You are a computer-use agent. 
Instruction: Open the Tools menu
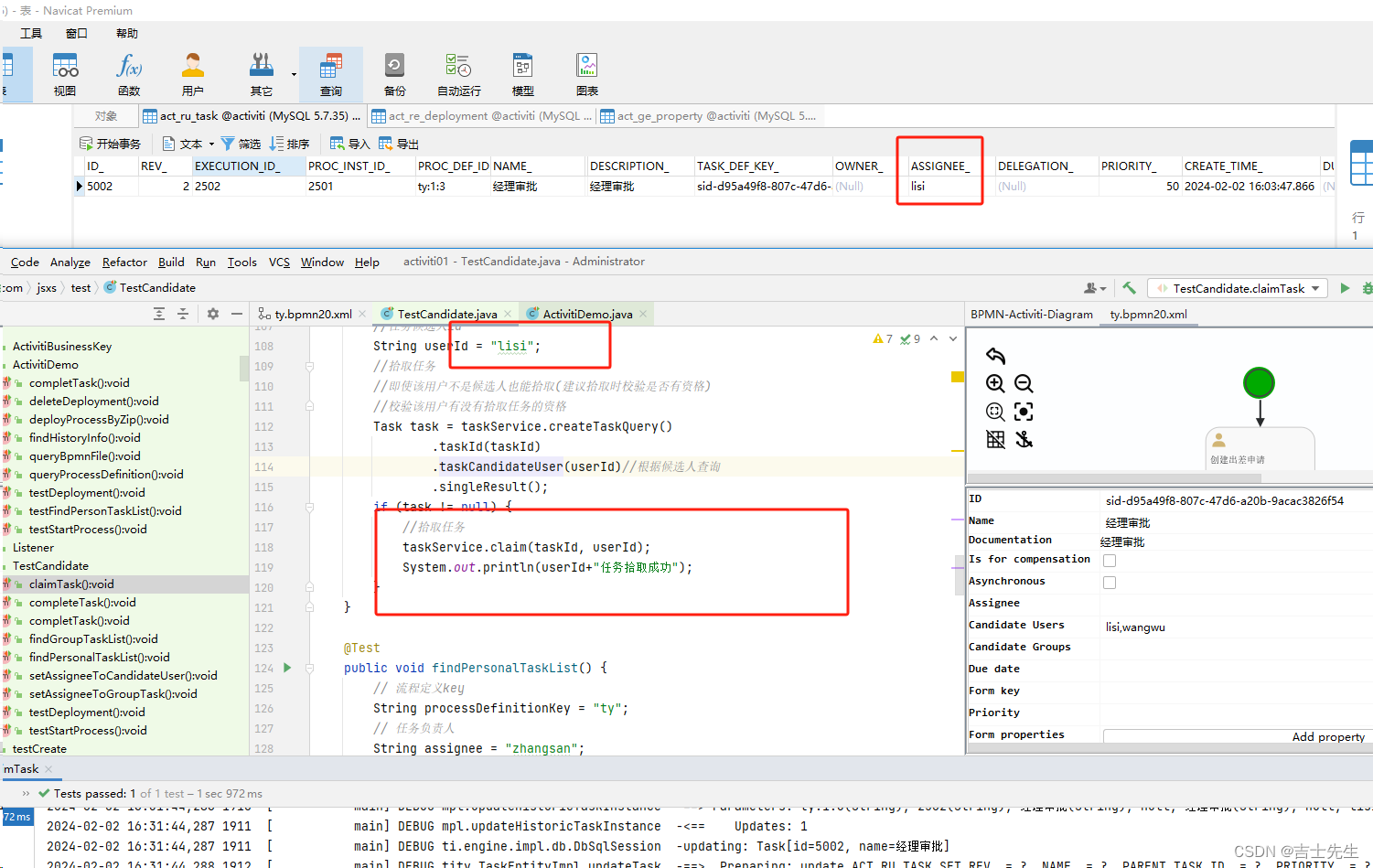242,263
